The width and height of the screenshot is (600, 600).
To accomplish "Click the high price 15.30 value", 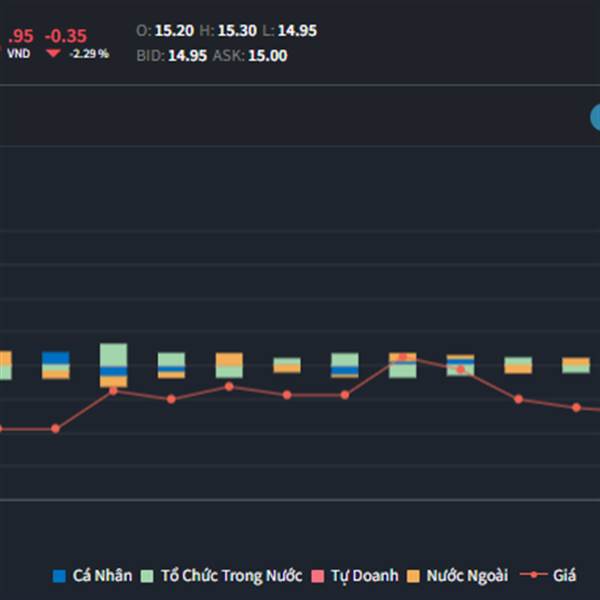I will (x=237, y=31).
